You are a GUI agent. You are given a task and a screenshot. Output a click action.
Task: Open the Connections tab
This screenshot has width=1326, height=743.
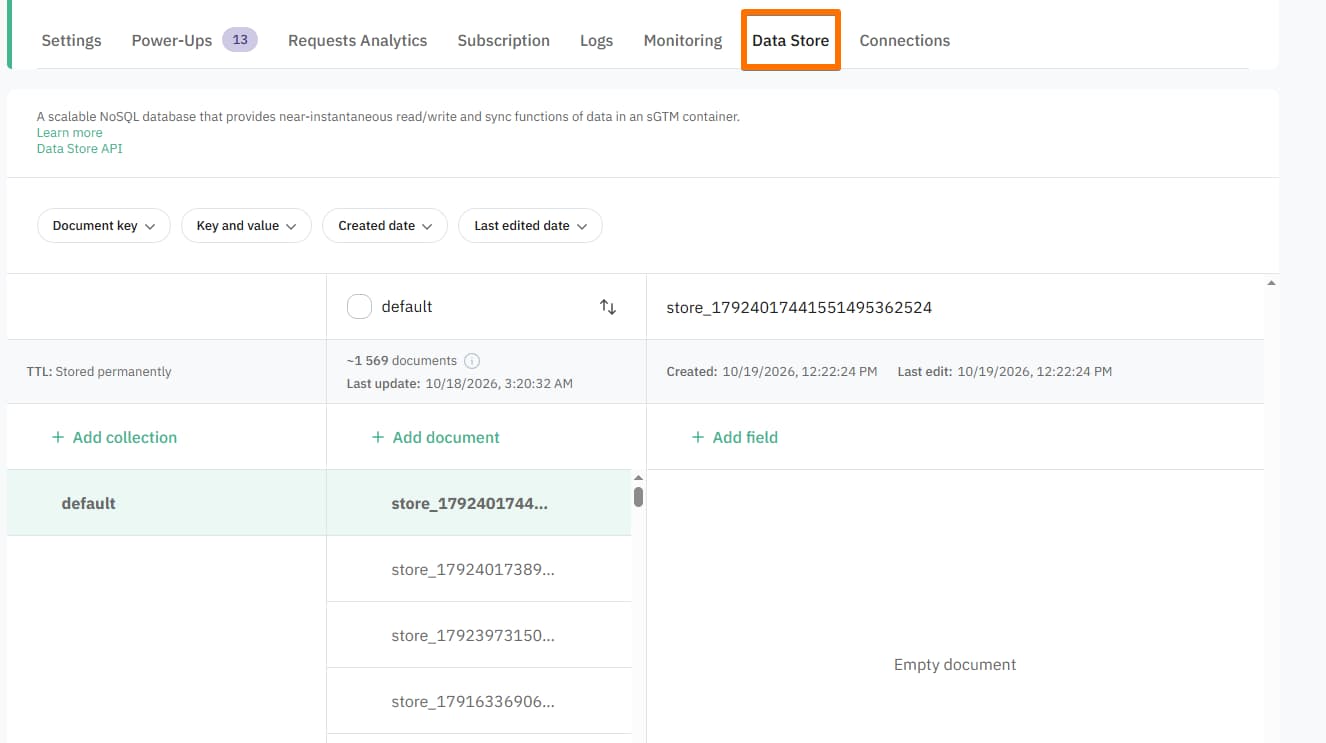(x=904, y=41)
